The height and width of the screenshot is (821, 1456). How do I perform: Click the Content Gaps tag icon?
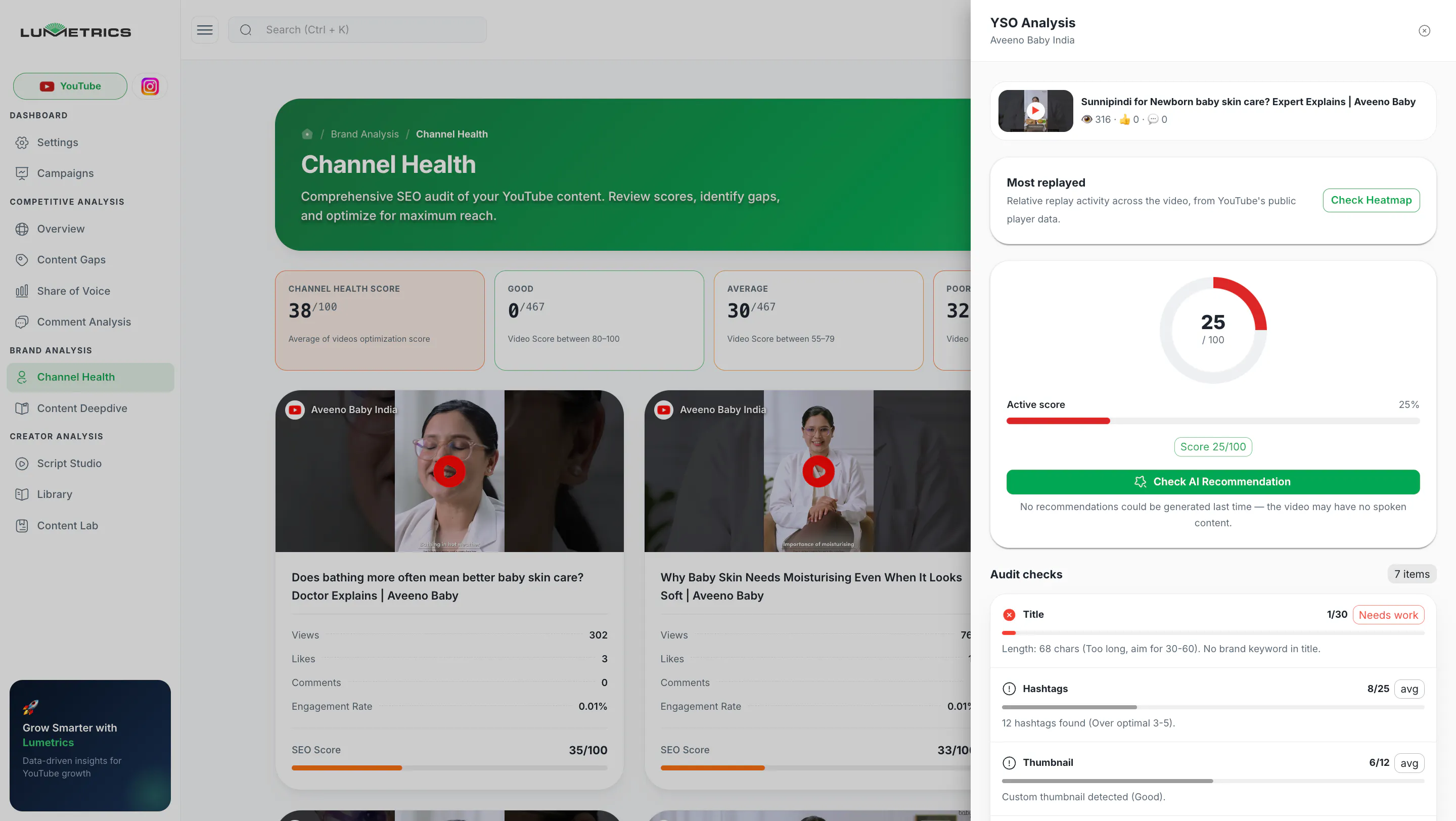(22, 260)
